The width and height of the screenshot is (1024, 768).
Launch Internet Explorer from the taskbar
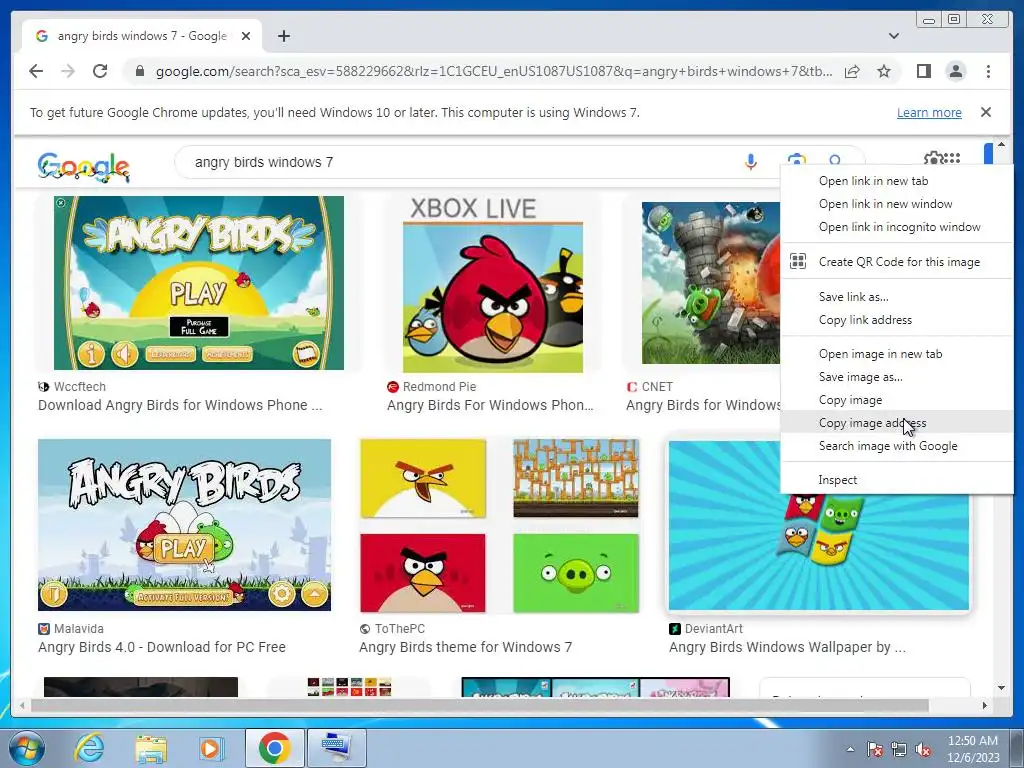(89, 748)
